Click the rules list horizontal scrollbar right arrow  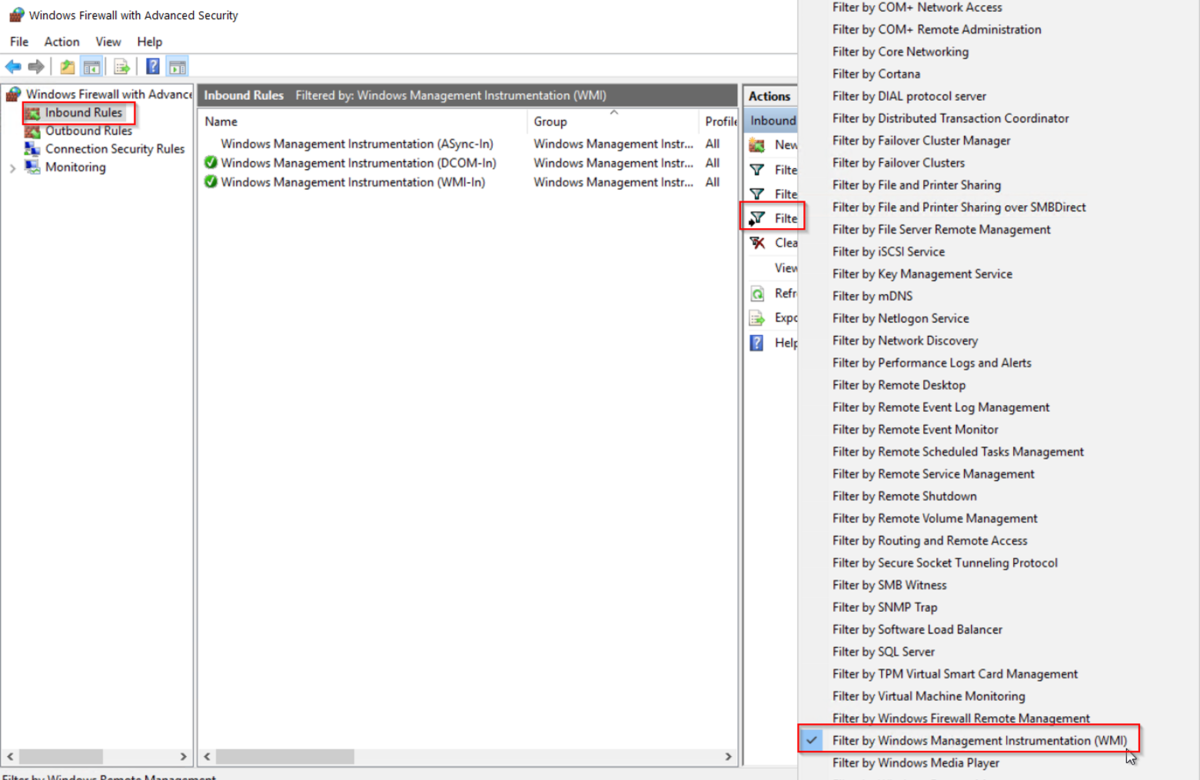pos(729,757)
